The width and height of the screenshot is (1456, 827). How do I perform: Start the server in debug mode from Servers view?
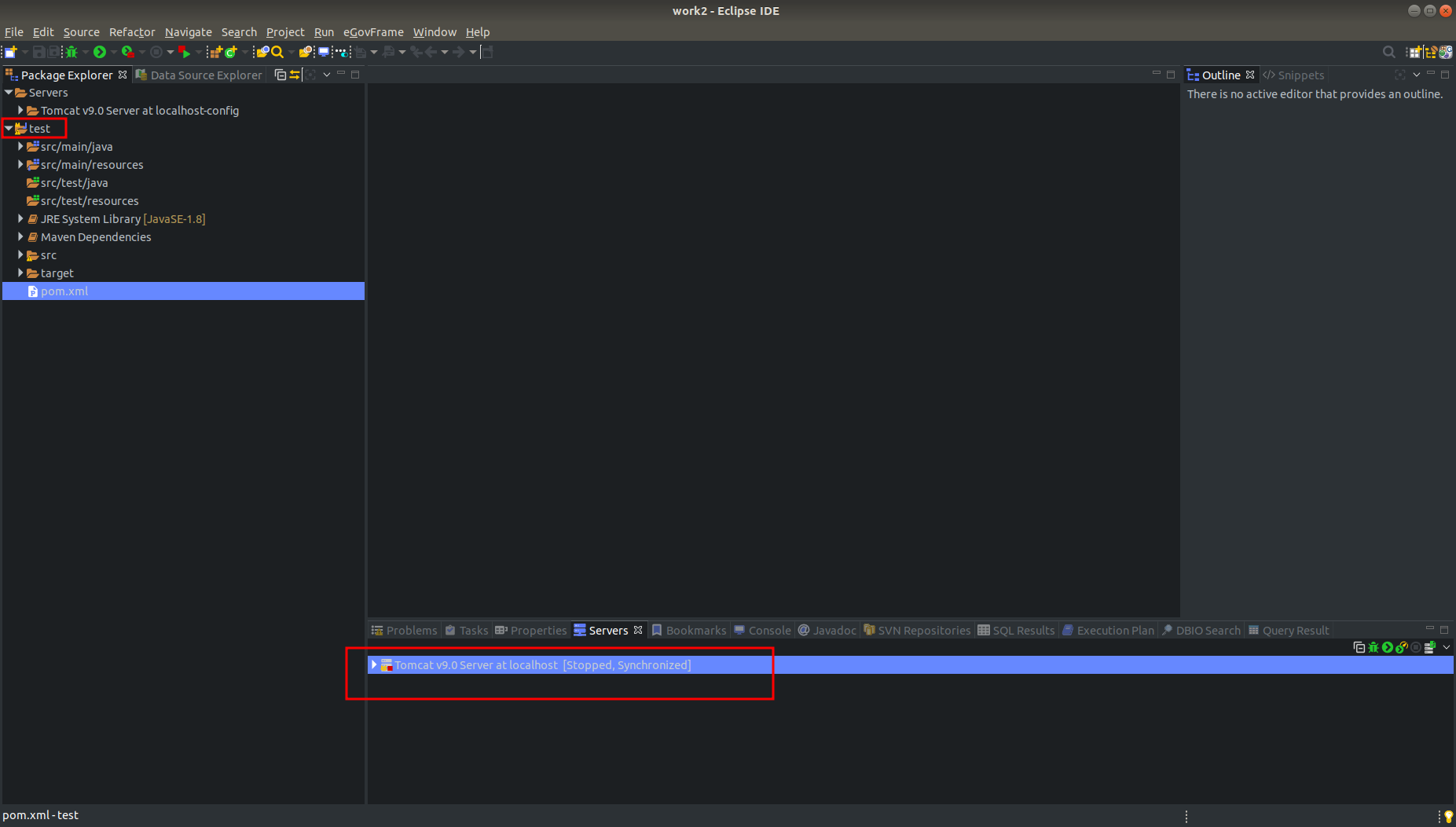1373,647
